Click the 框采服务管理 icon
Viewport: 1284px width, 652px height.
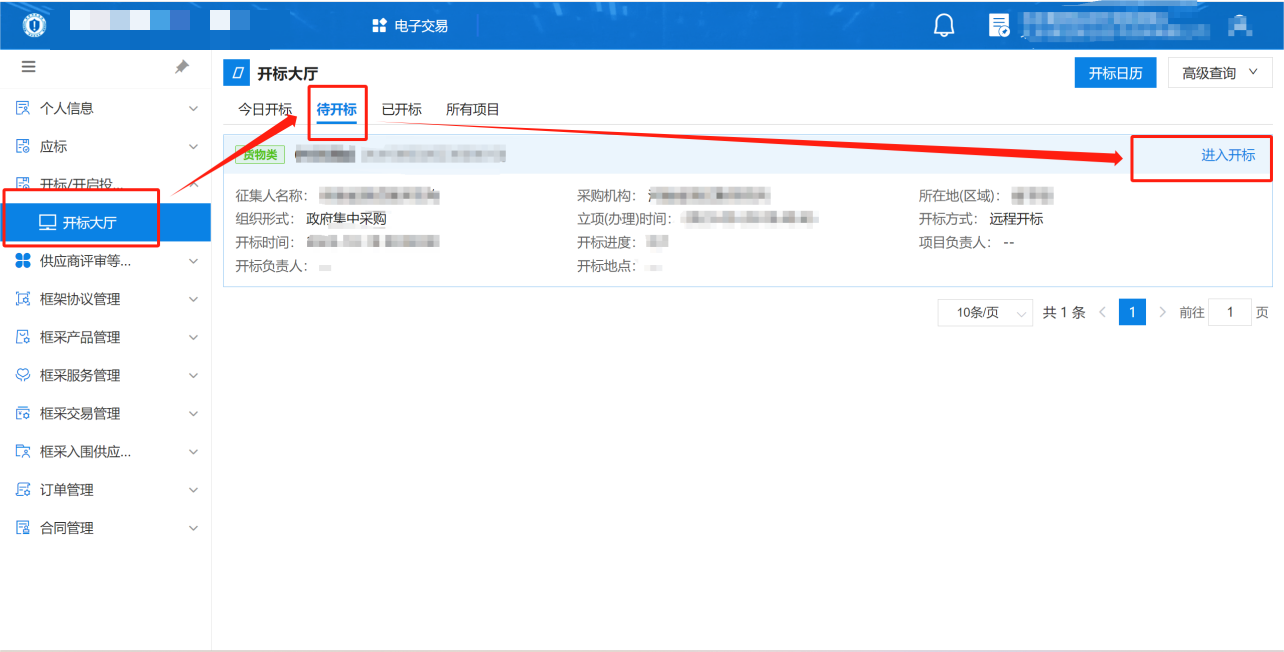click(23, 375)
